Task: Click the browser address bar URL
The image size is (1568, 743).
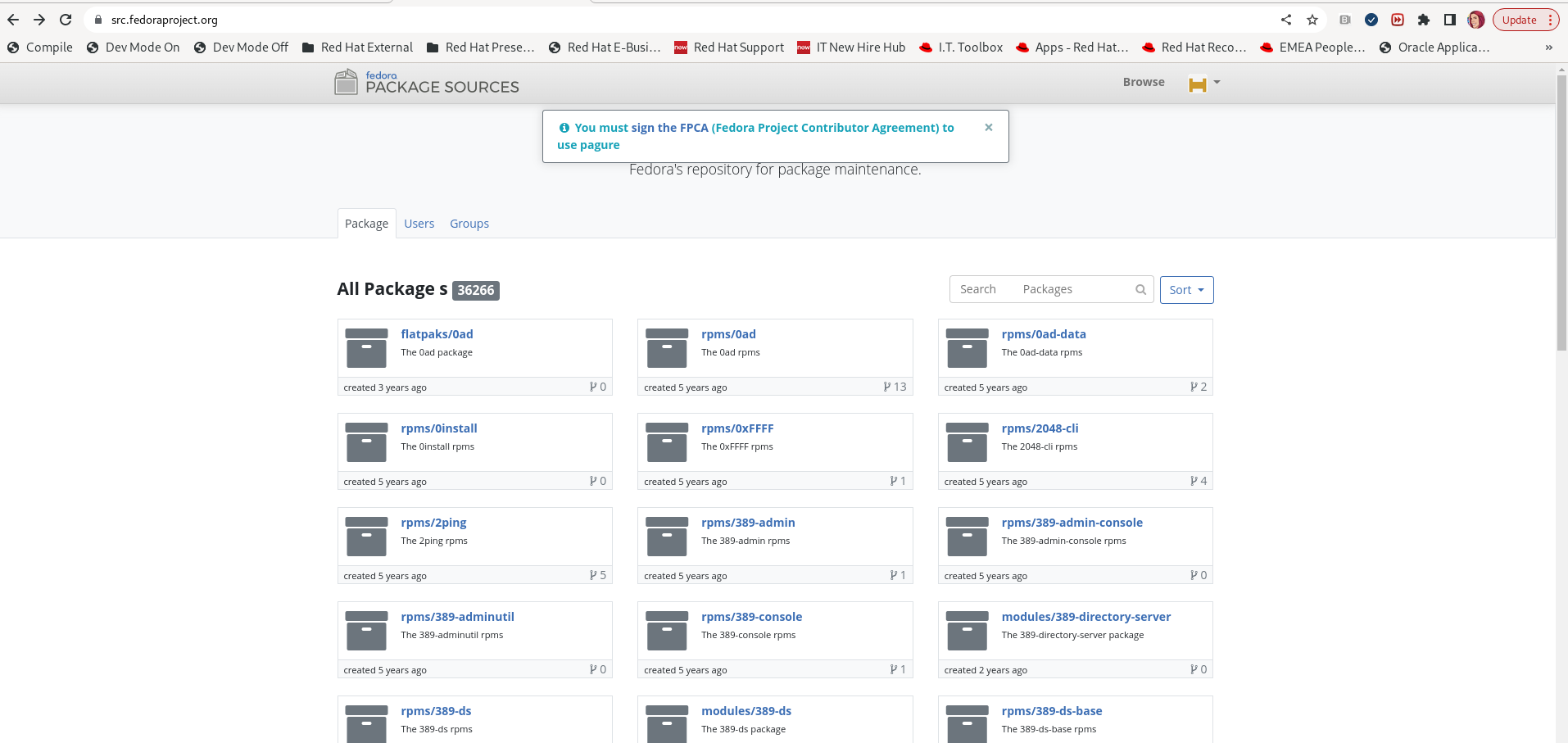Action: click(165, 20)
